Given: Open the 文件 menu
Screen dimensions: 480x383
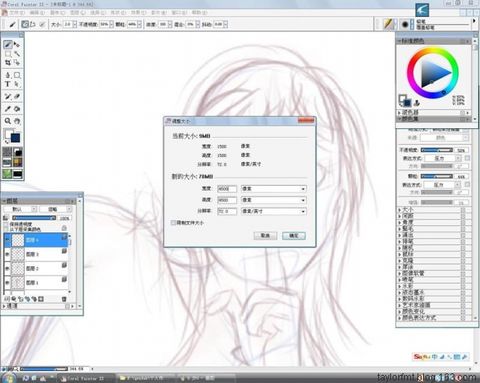Looking at the screenshot, I should (x=17, y=13).
